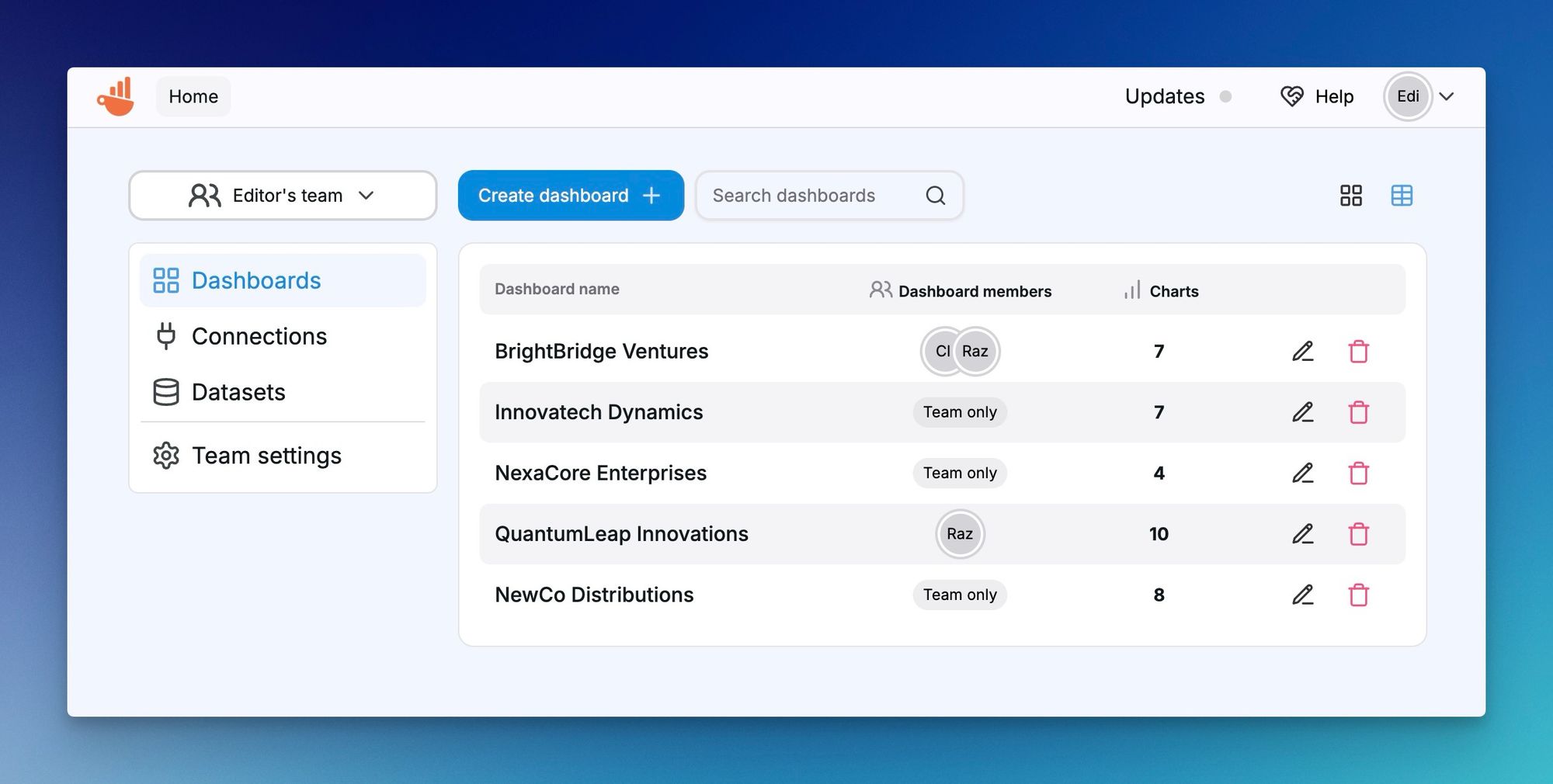
Task: Switch to table view layout
Action: [1402, 196]
